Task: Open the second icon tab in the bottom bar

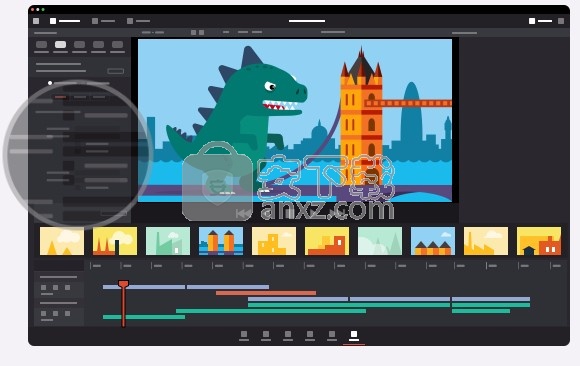Action: pos(266,335)
